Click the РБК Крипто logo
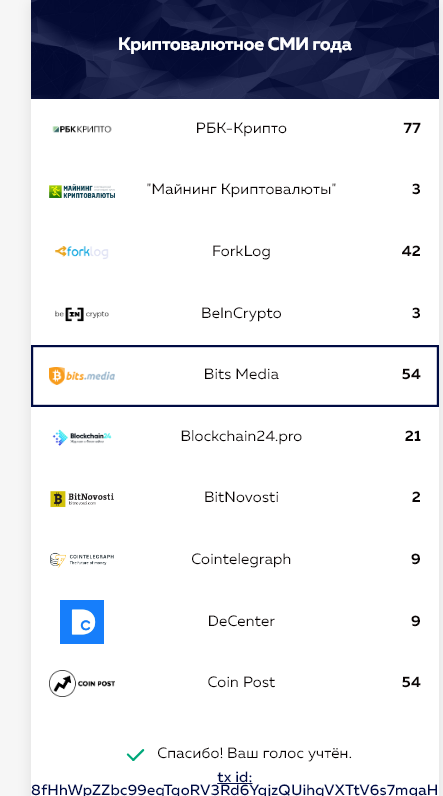This screenshot has height=796, width=443. click(x=82, y=129)
